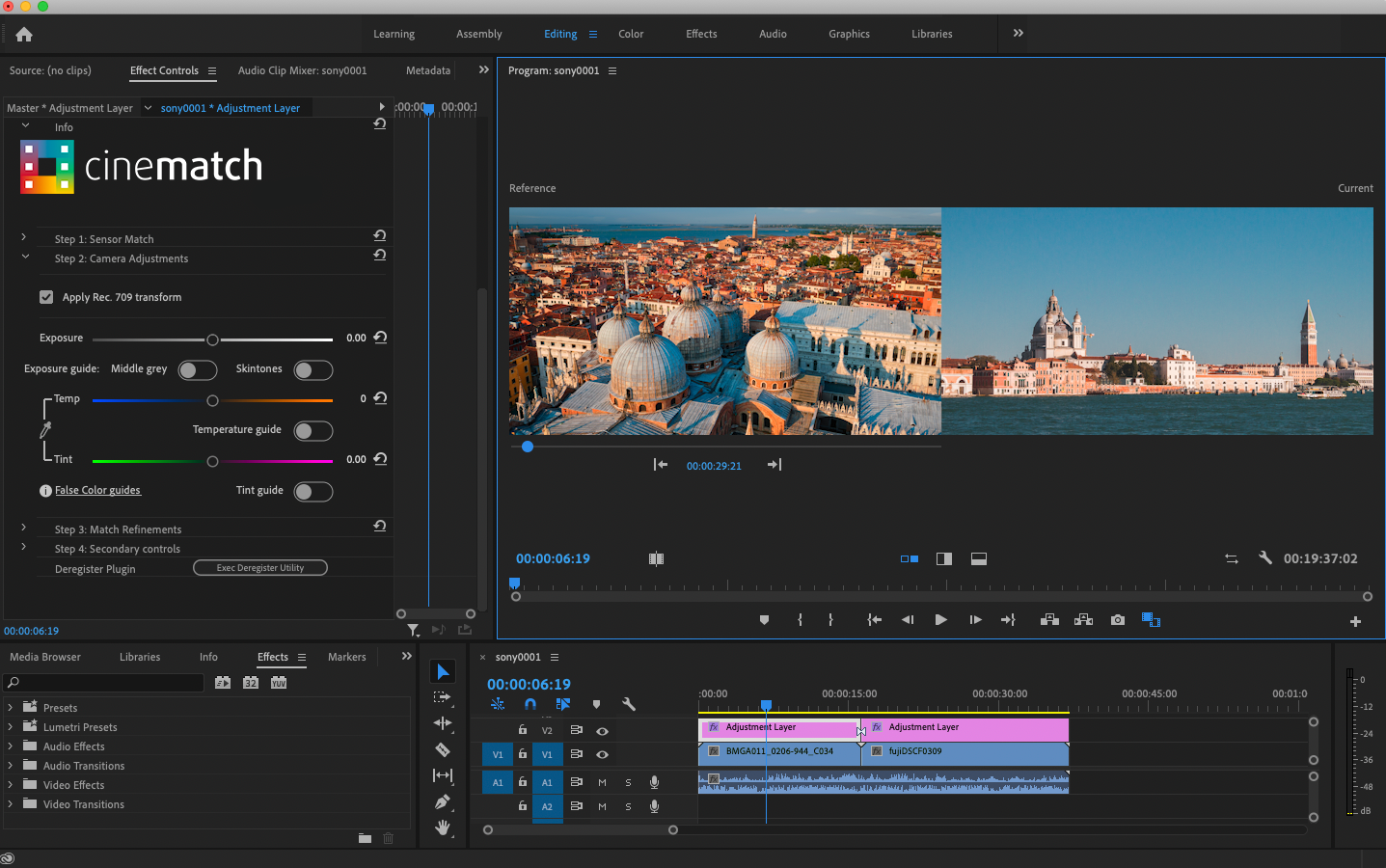Click the Lift button
This screenshot has width=1386, height=868.
click(x=1050, y=620)
